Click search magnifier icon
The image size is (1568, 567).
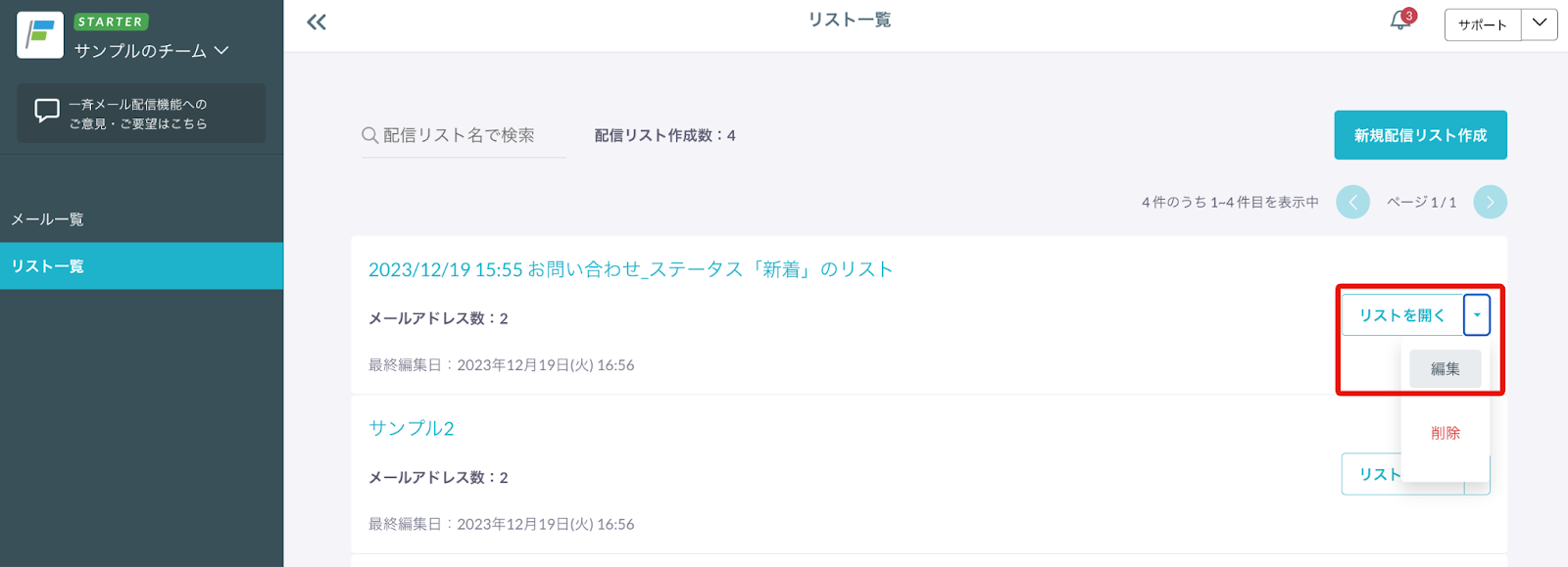coord(370,135)
